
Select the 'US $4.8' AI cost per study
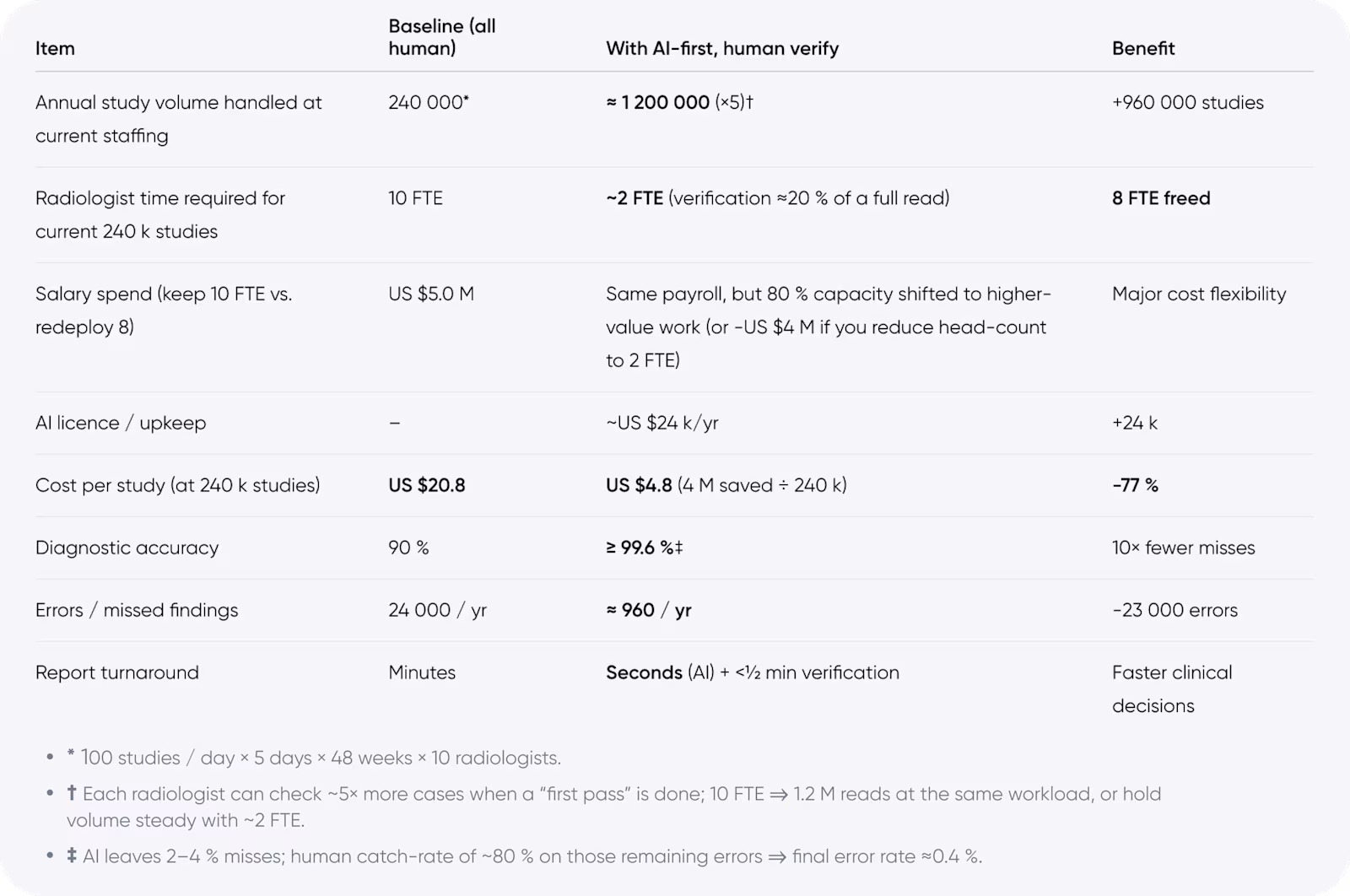point(639,485)
